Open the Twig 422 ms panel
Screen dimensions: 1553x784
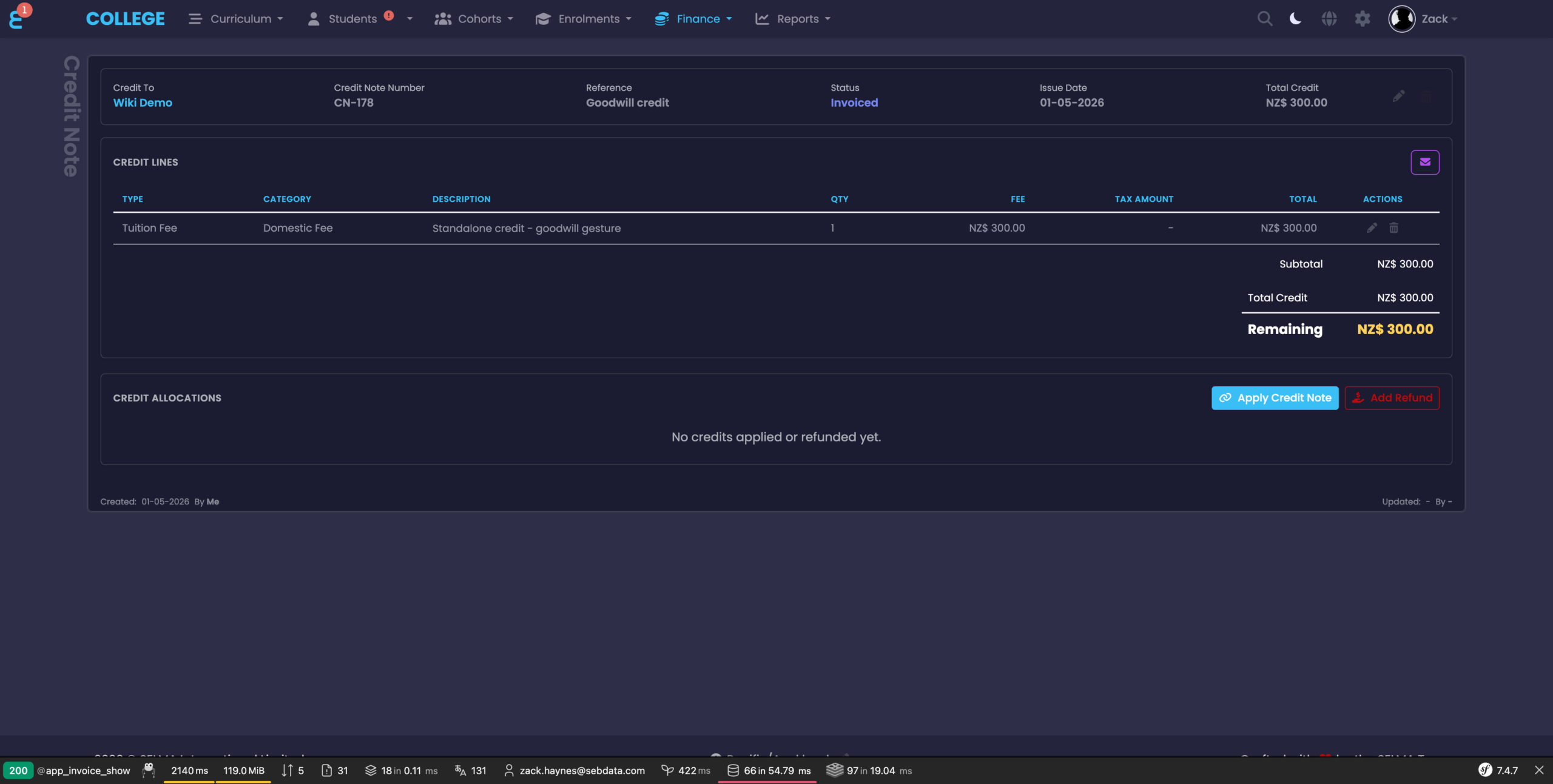tap(686, 771)
